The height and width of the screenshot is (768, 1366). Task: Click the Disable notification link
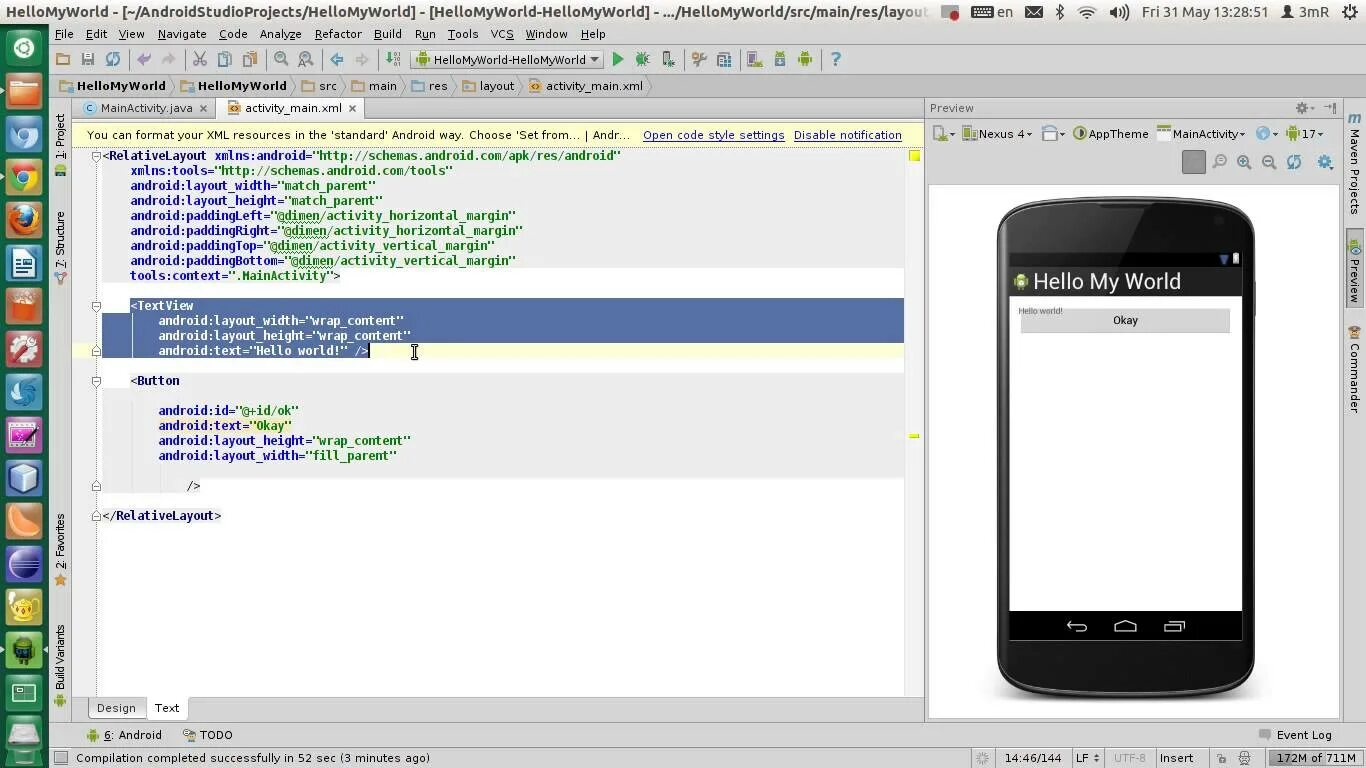point(848,135)
